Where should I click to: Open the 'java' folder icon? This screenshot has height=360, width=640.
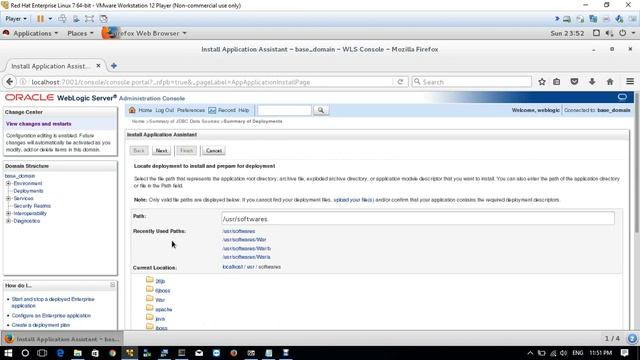point(150,318)
